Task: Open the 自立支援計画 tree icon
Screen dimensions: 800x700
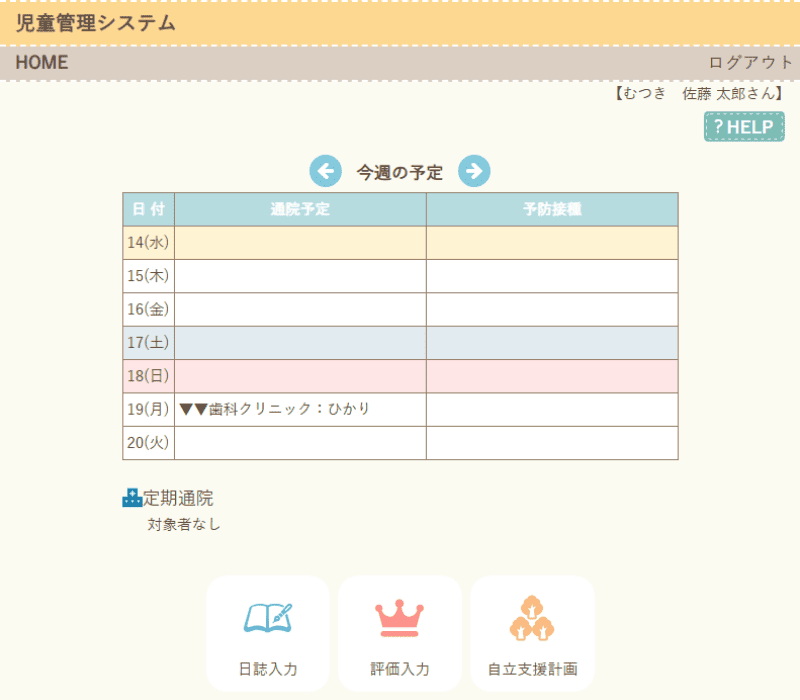Action: [x=532, y=618]
